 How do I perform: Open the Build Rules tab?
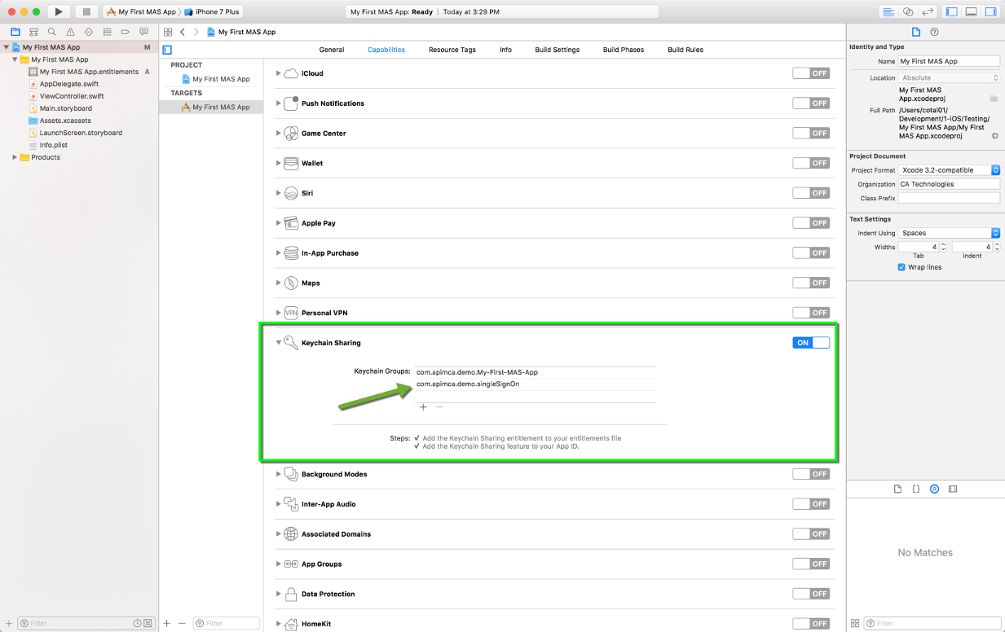tap(685, 49)
